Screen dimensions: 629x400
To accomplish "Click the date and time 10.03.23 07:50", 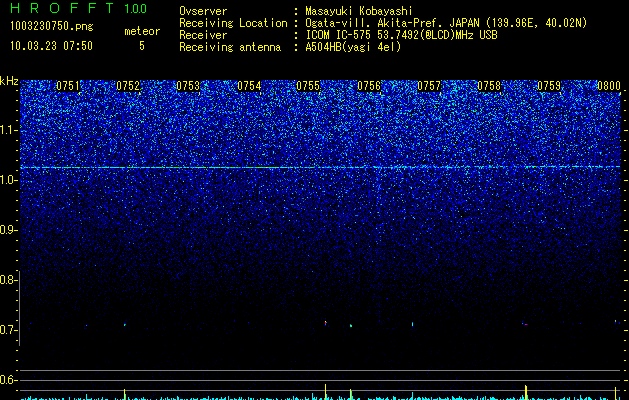I will coord(51,46).
